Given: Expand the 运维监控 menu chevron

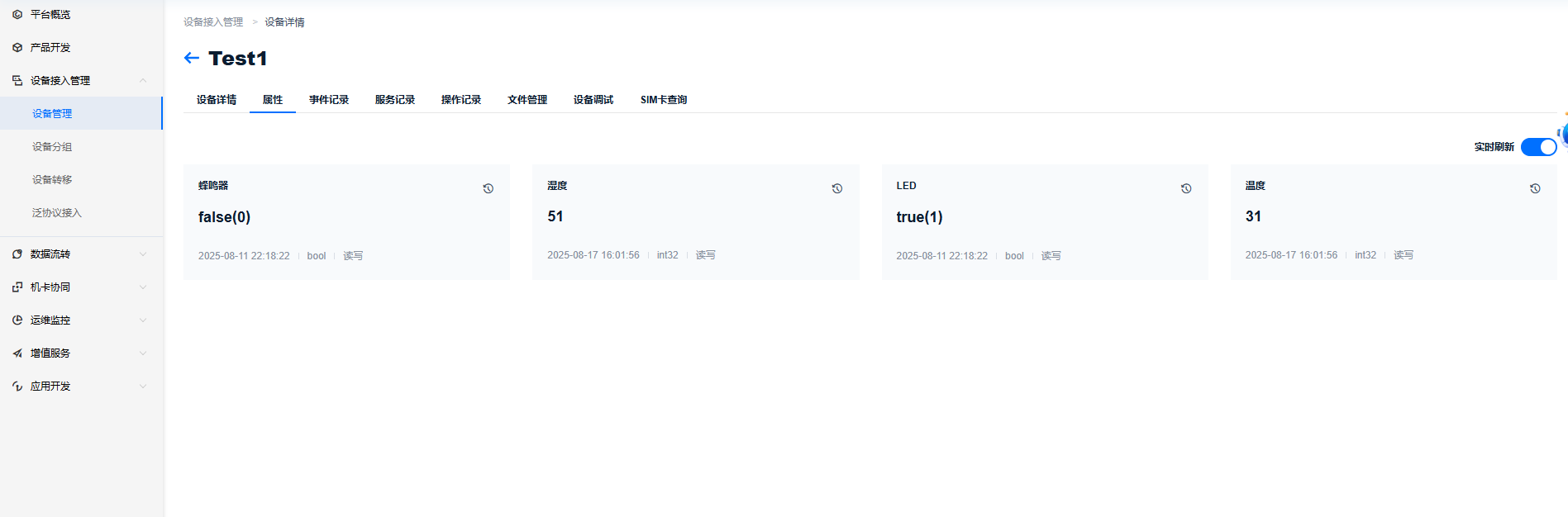Looking at the screenshot, I should coord(143,320).
